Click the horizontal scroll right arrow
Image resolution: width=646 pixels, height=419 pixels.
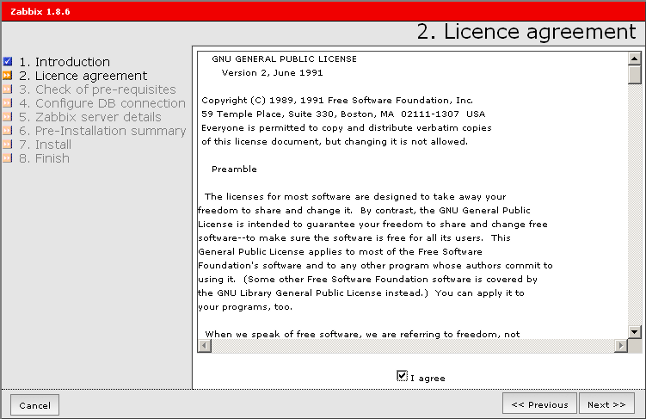pyautogui.click(x=619, y=346)
